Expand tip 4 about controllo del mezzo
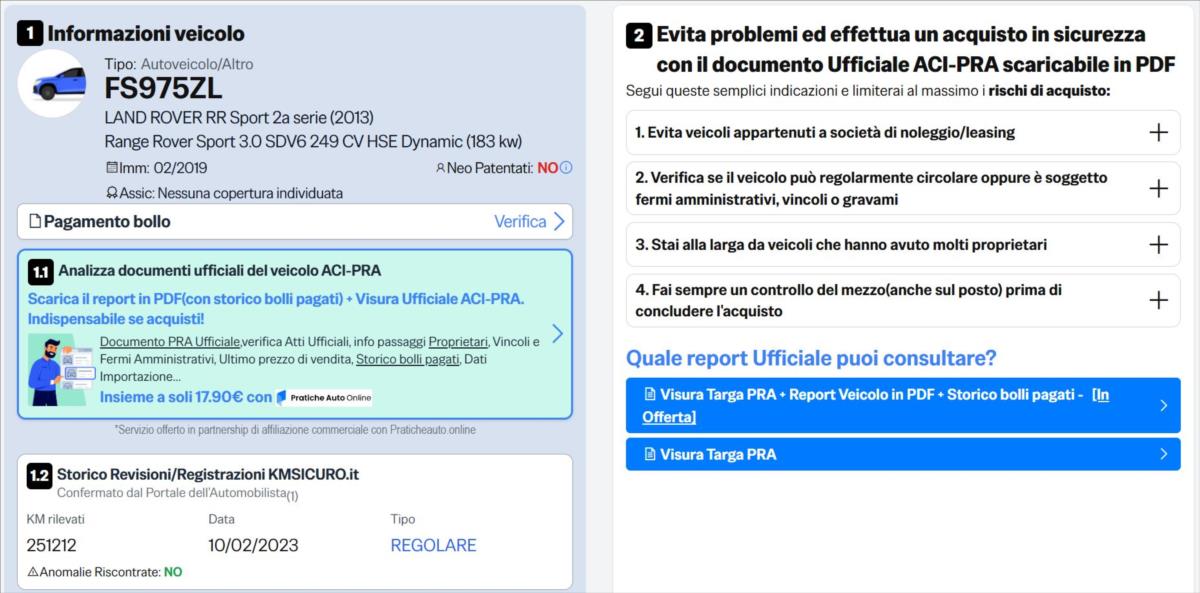This screenshot has height=593, width=1200. (1158, 300)
